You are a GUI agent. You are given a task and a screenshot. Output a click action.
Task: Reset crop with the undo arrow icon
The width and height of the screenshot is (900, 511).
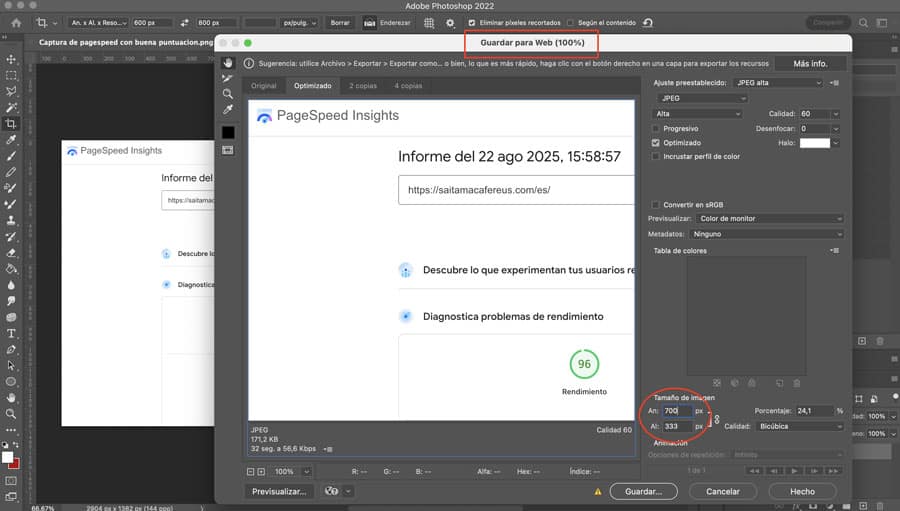point(647,23)
